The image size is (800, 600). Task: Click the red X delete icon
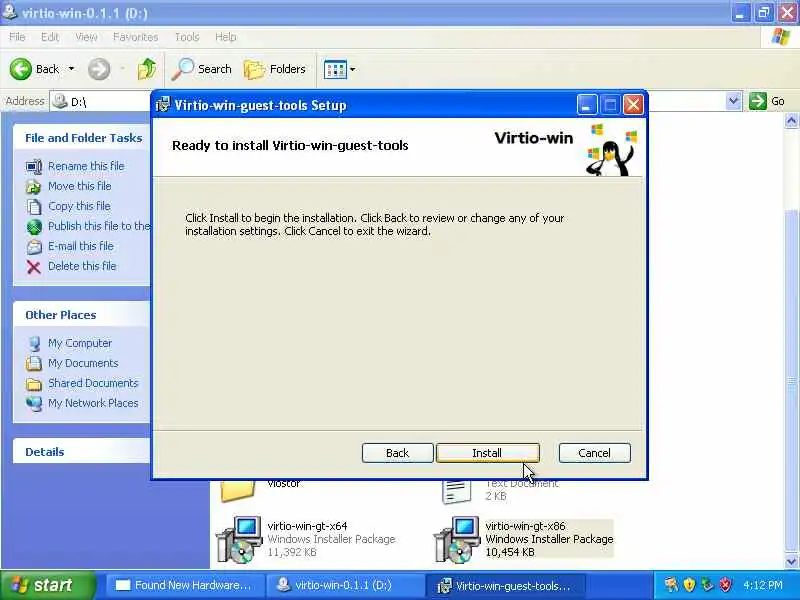pos(34,267)
